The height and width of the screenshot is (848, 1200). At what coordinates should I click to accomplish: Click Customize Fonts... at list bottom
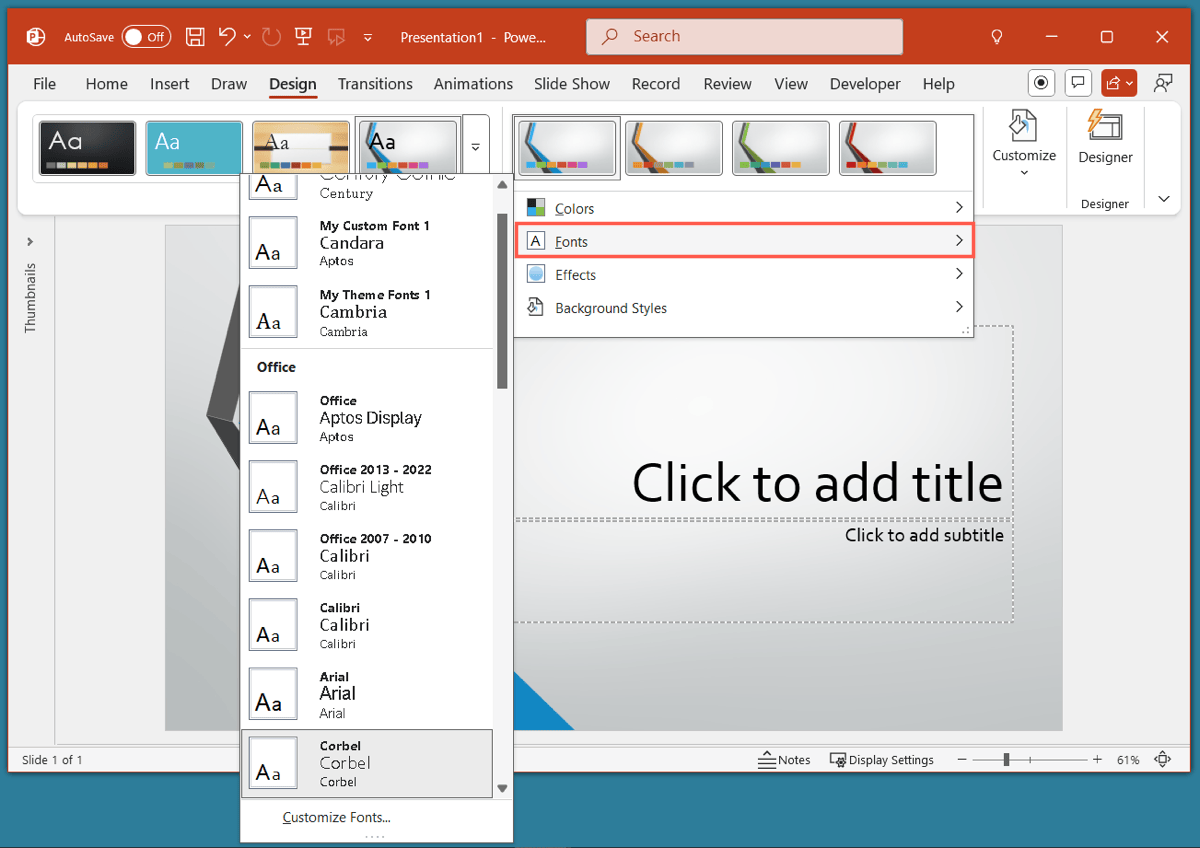[x=336, y=817]
